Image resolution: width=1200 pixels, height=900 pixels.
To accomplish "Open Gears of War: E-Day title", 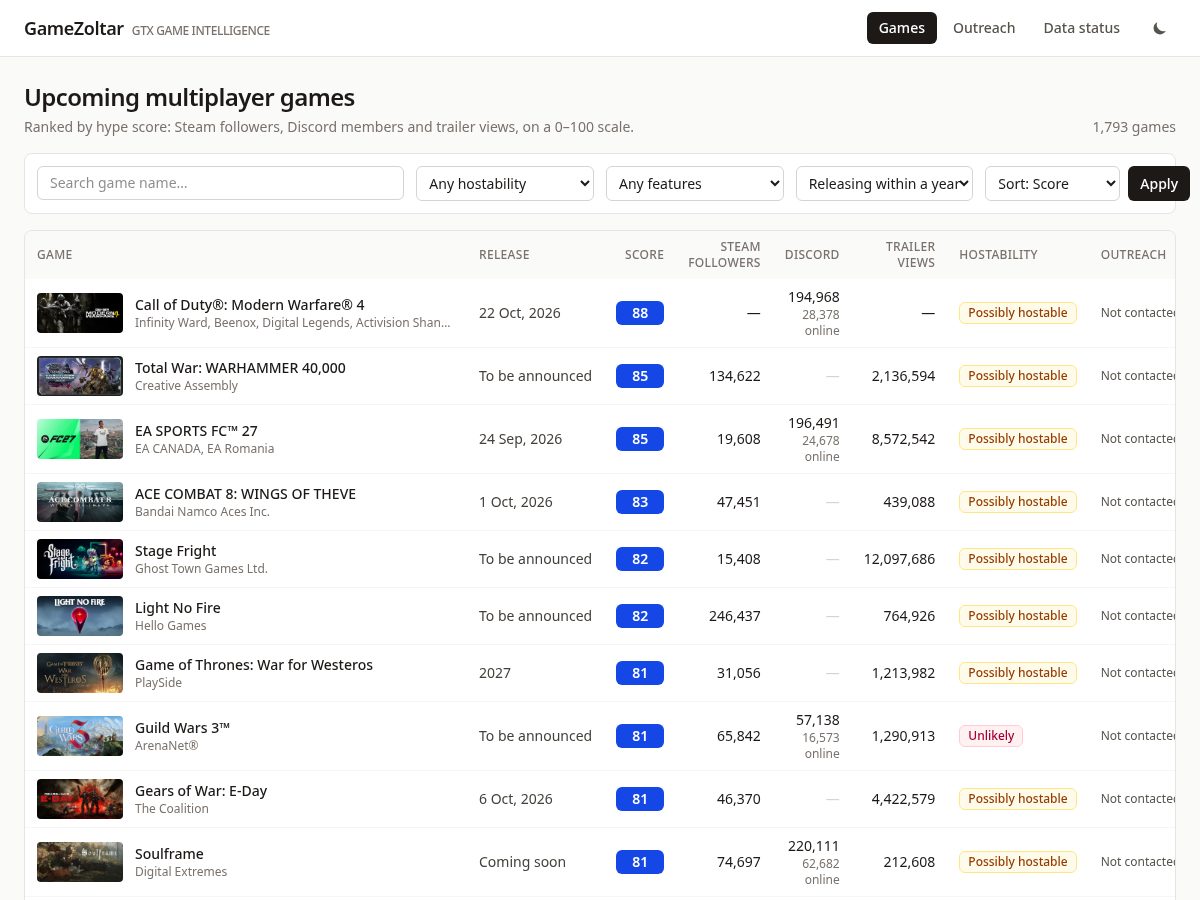I will [201, 790].
